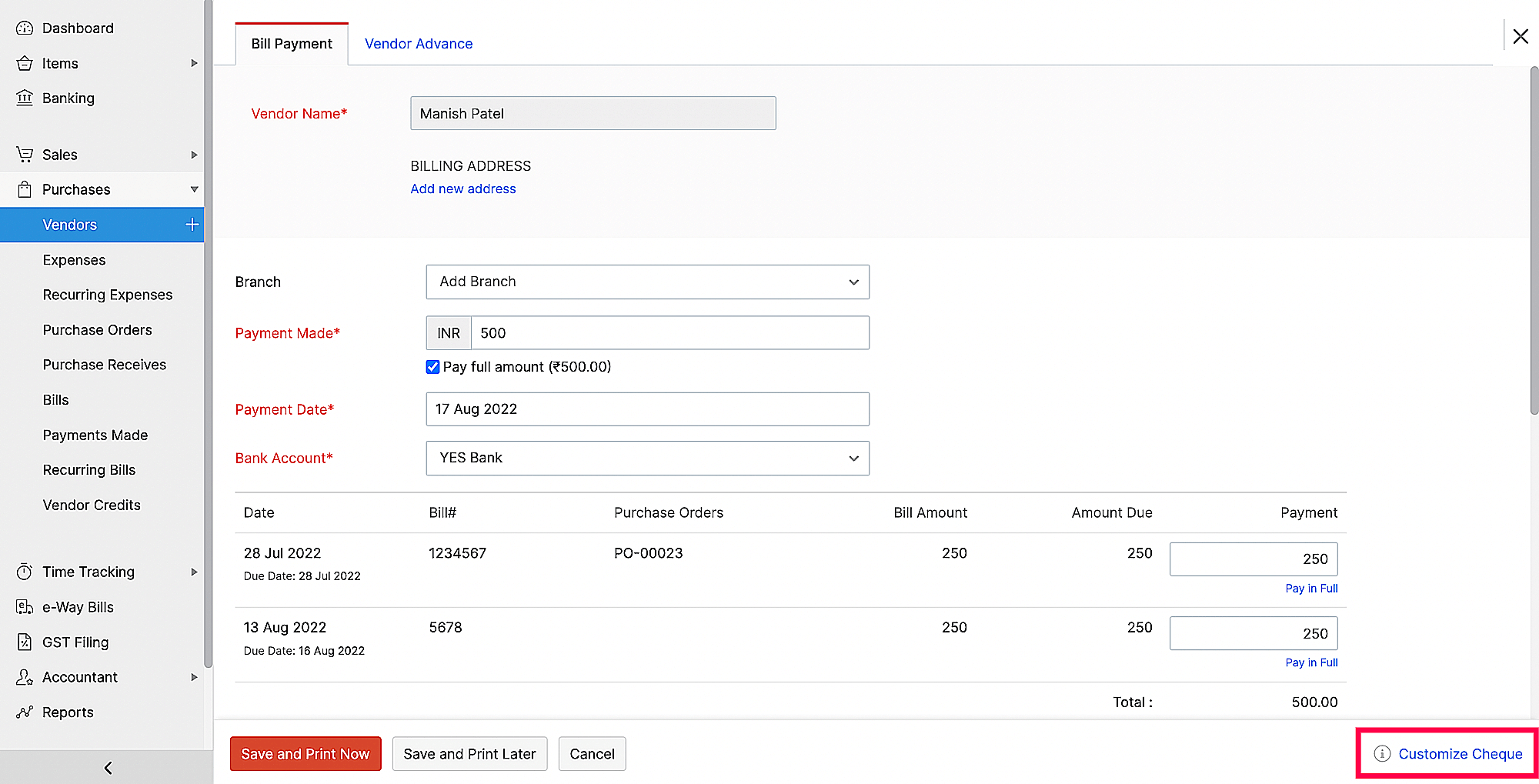Open the Add Branch dropdown
Screen dimensions: 1539x784
pyautogui.click(x=647, y=282)
